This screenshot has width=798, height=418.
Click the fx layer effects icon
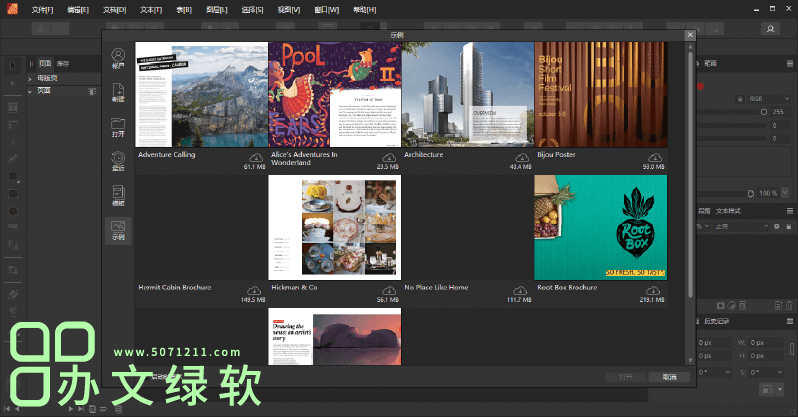coord(743,305)
